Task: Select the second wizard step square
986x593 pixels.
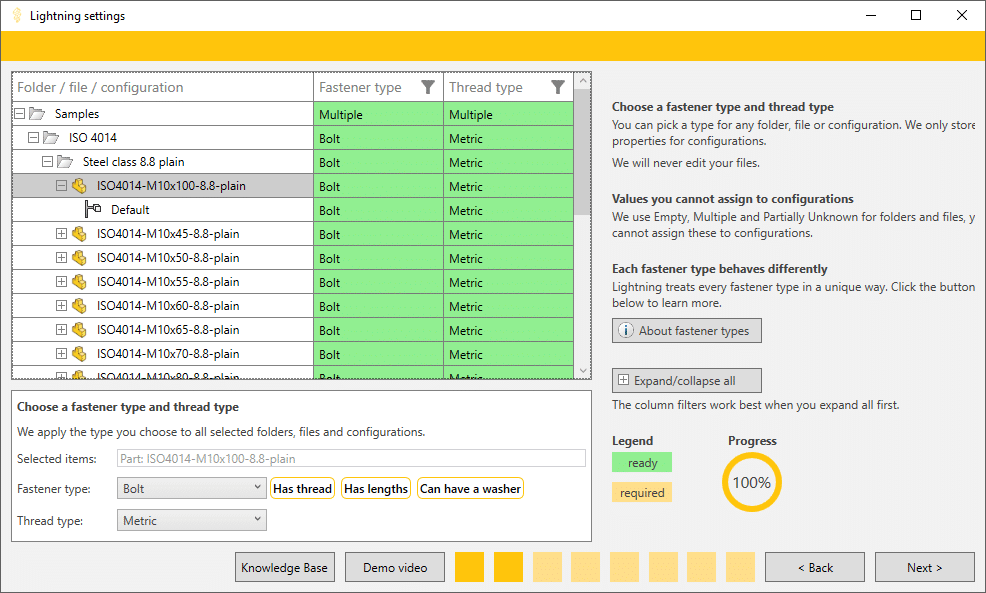Action: 508,567
